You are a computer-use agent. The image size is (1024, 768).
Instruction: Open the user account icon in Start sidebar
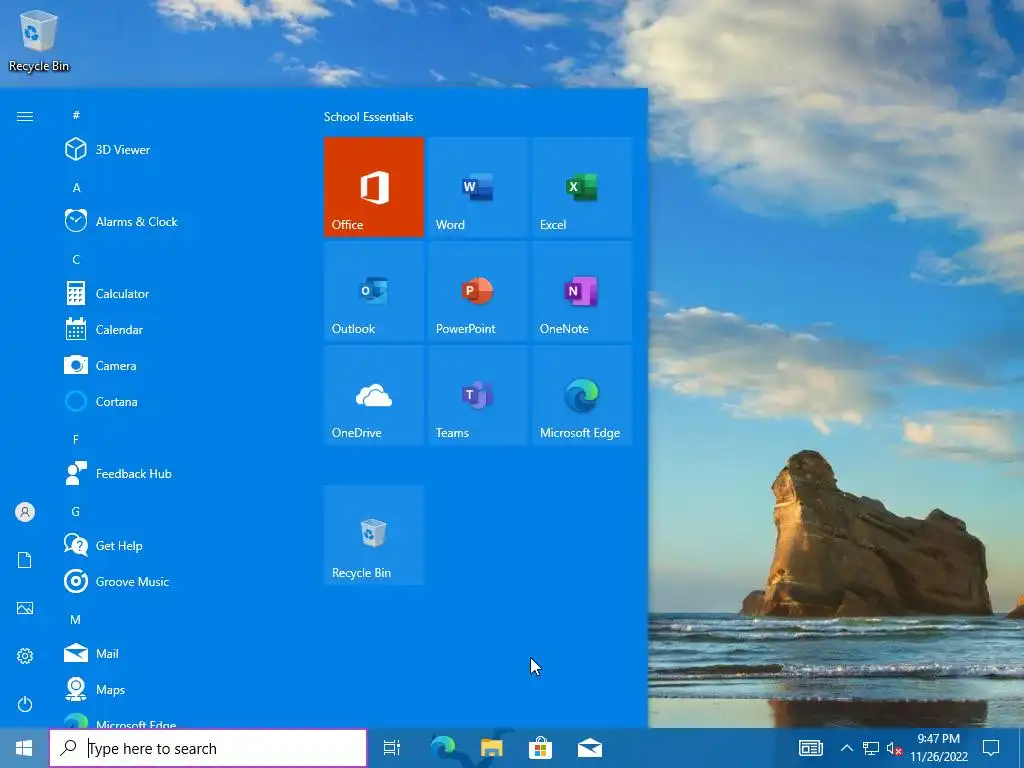(25, 512)
